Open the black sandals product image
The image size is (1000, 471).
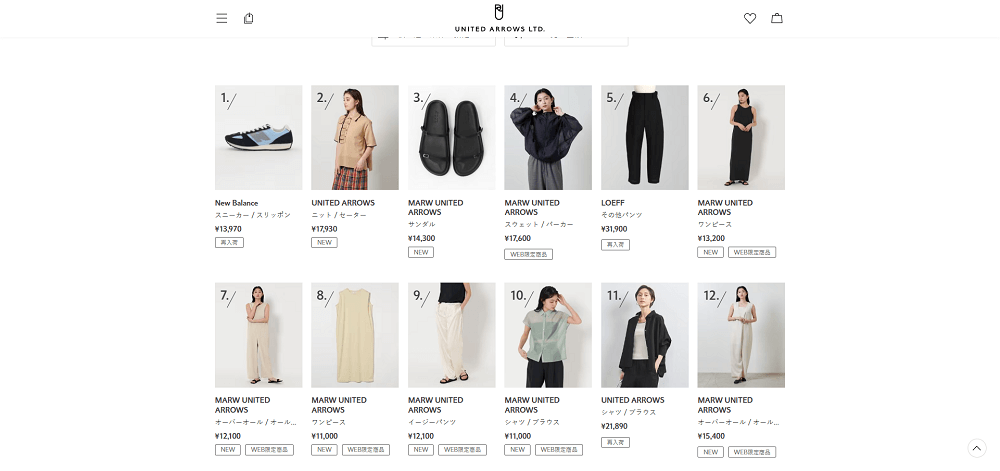[452, 138]
